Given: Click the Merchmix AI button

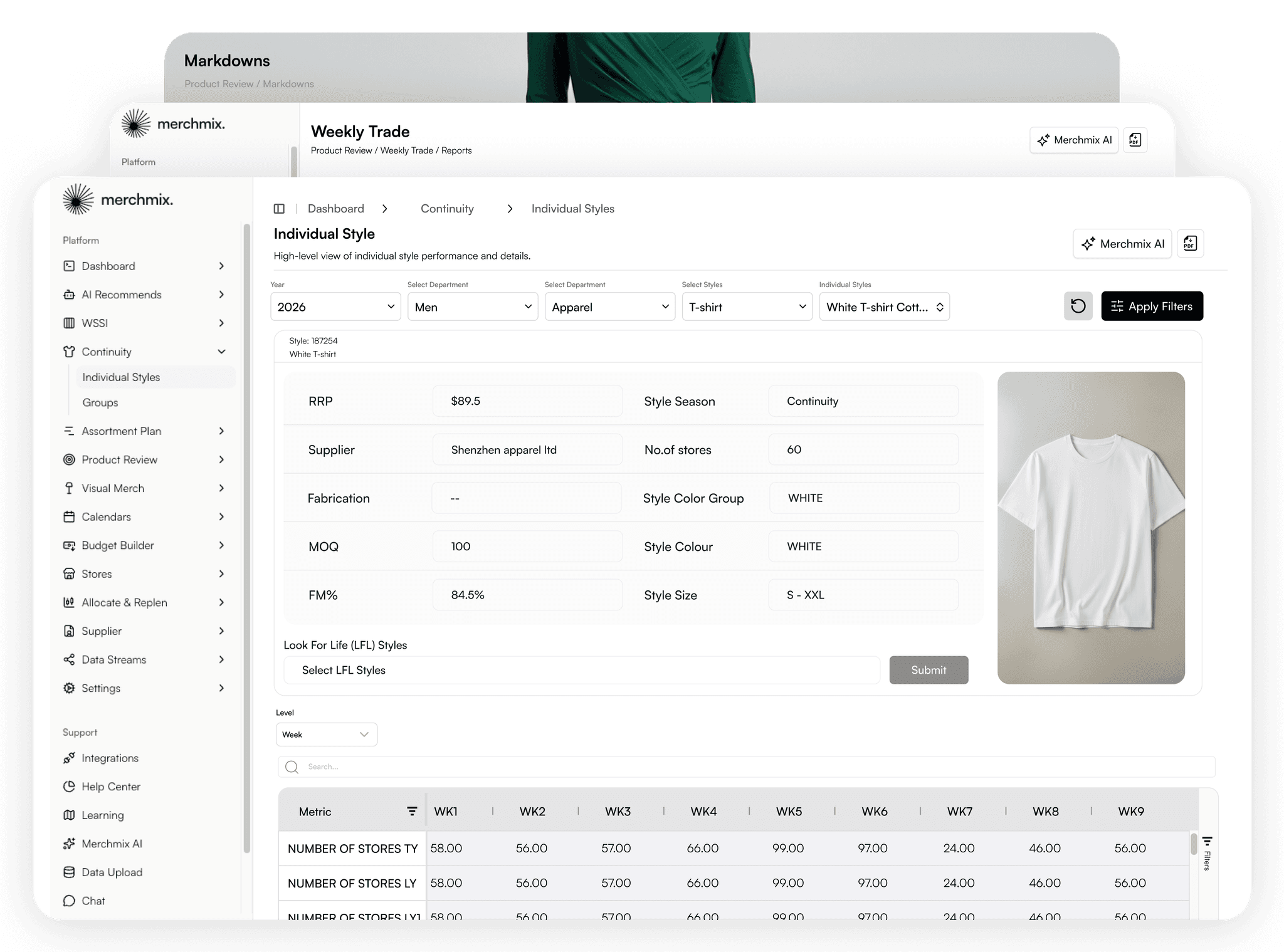Looking at the screenshot, I should [x=1122, y=243].
